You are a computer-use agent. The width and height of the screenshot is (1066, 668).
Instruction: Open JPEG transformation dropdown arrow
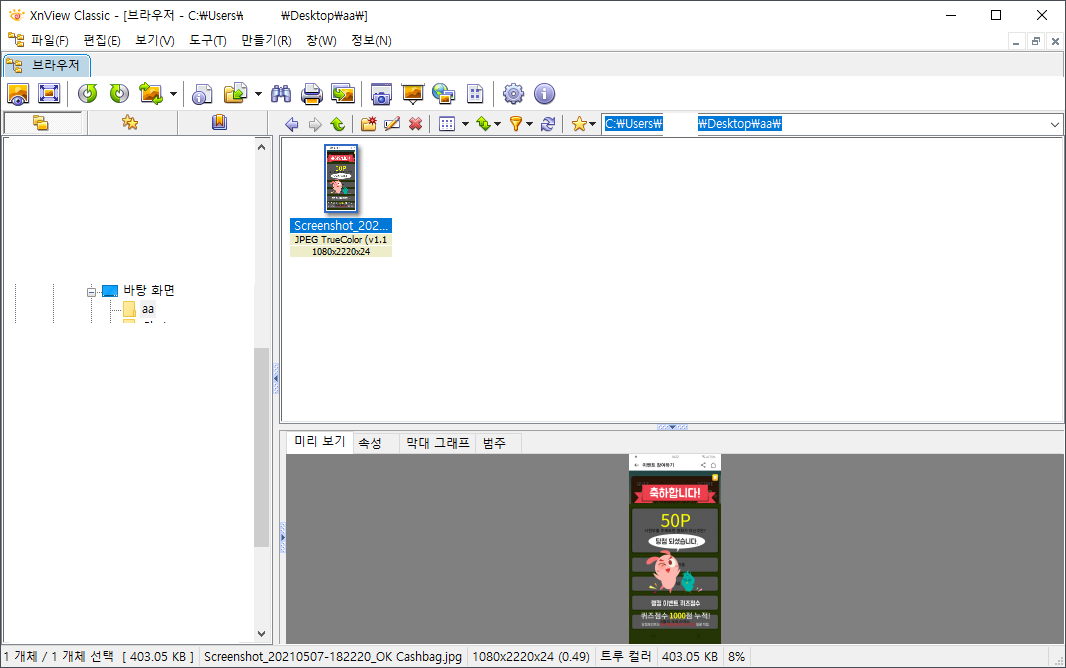(x=173, y=94)
